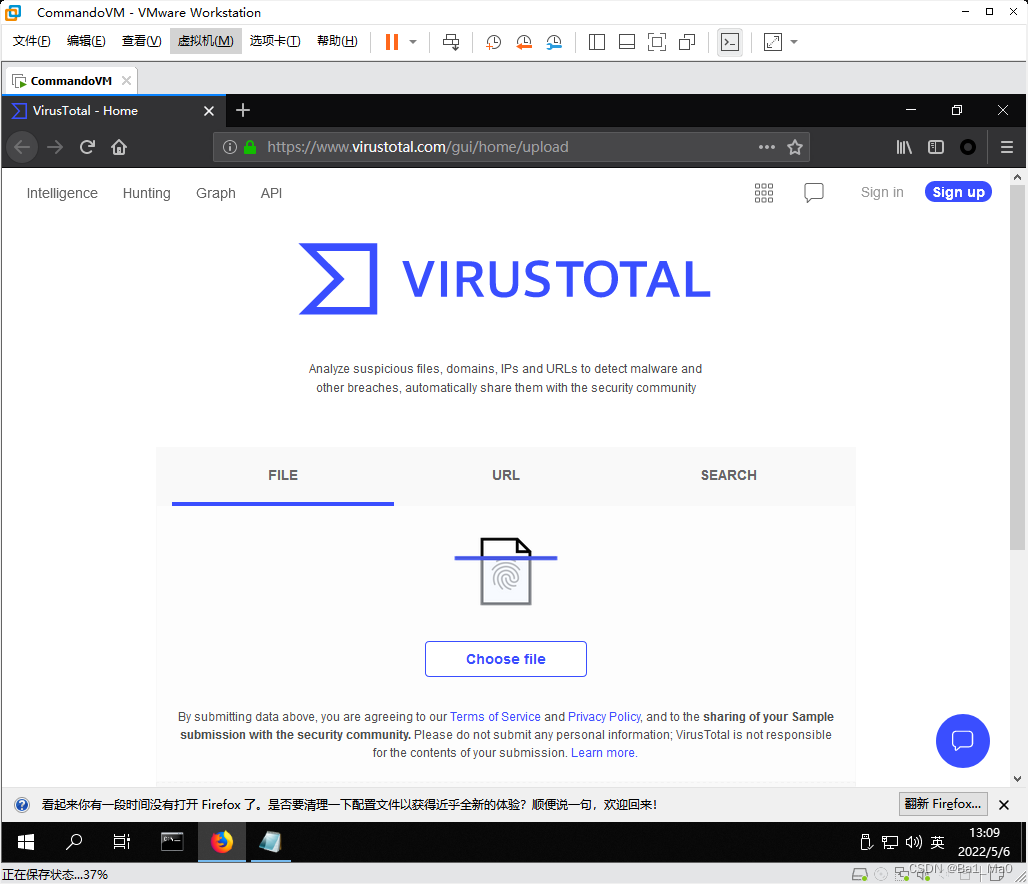The image size is (1028, 884).
Task: Switch to Unity mode icon
Action: point(687,42)
